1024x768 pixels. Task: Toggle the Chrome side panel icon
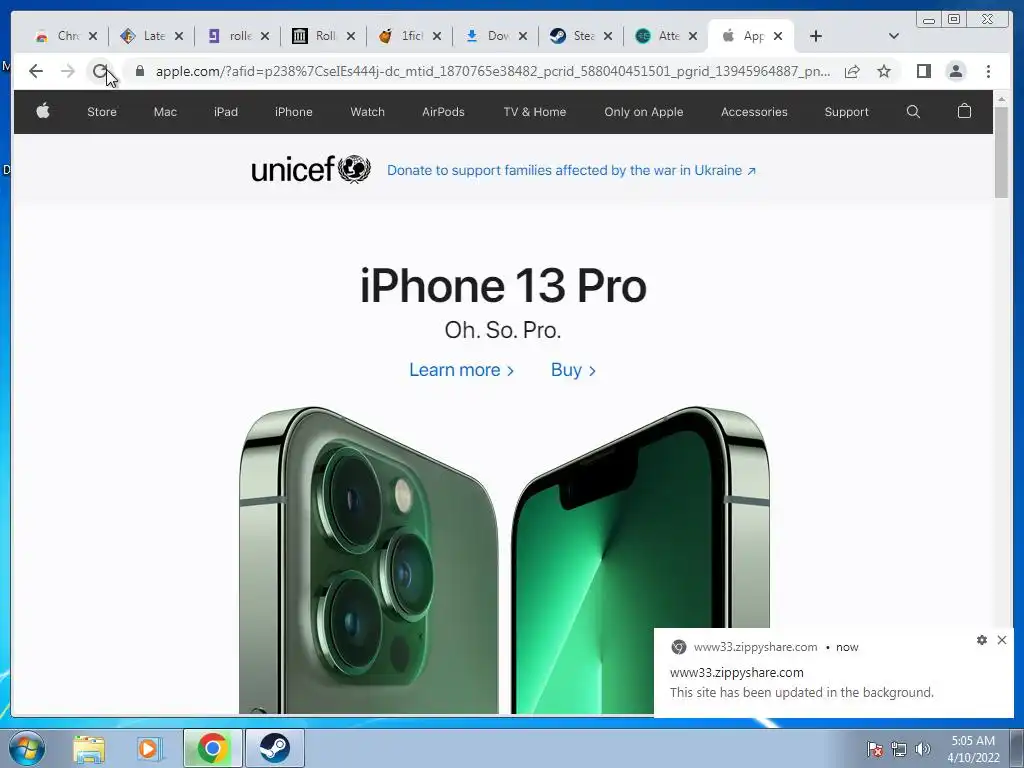coord(923,71)
